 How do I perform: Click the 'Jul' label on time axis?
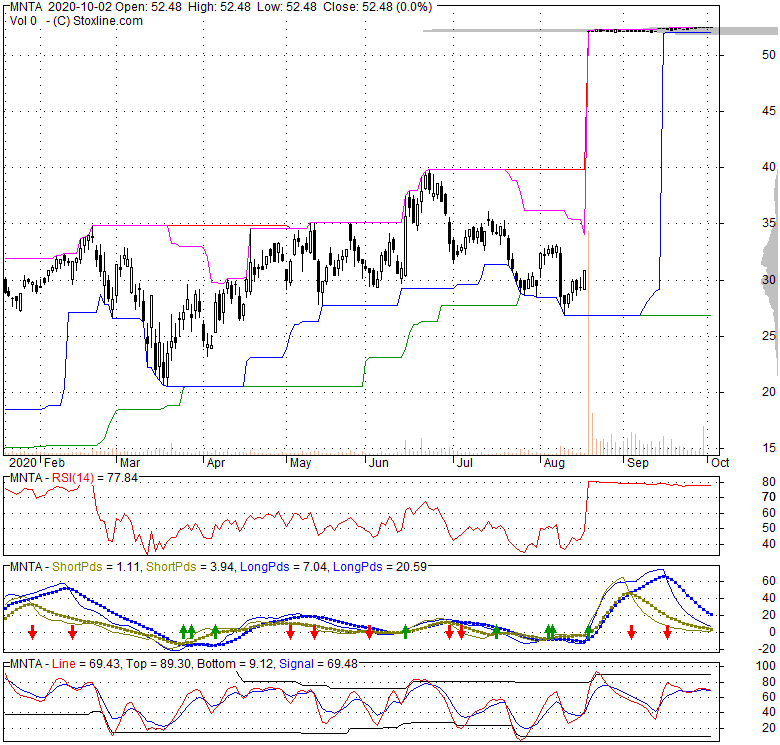(x=465, y=463)
